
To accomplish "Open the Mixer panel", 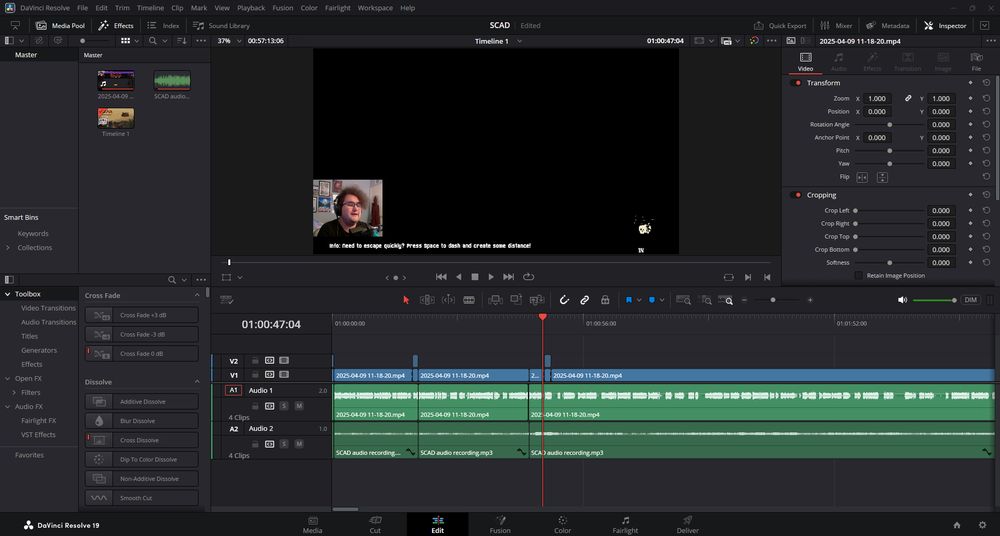I will (836, 26).
